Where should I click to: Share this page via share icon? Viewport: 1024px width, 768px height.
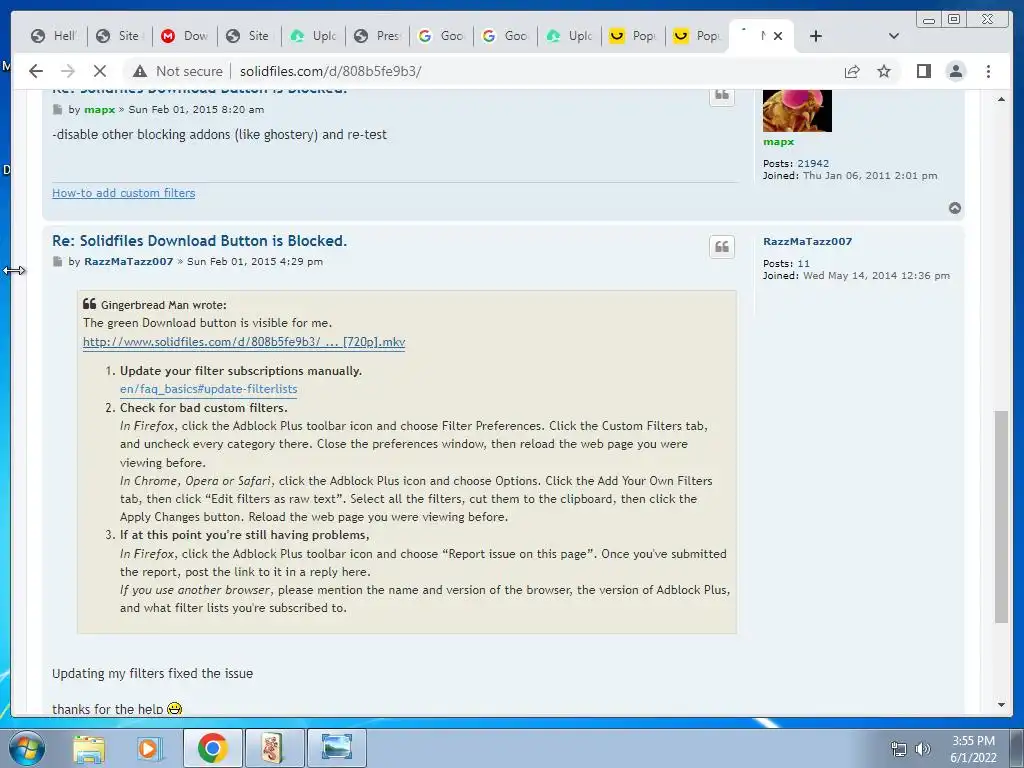852,71
